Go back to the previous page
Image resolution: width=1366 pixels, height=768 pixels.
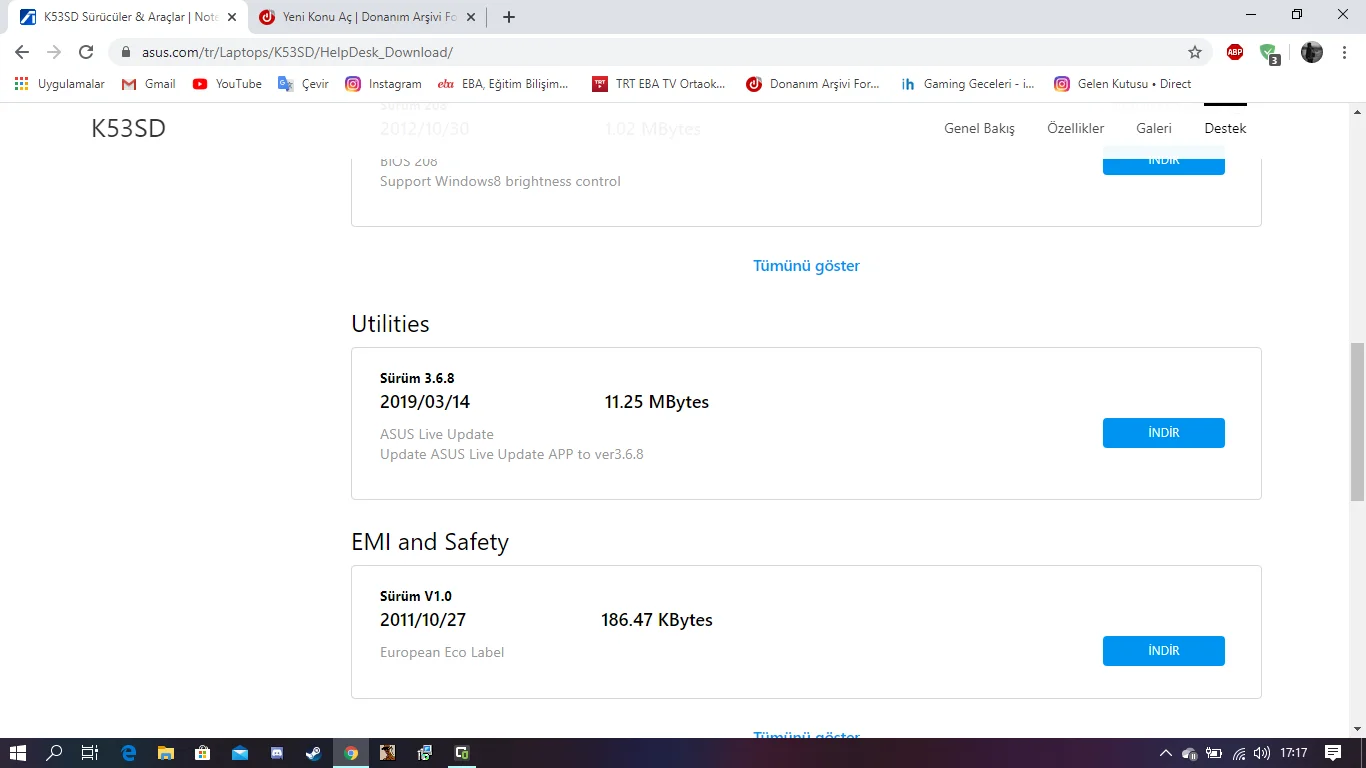coord(22,52)
